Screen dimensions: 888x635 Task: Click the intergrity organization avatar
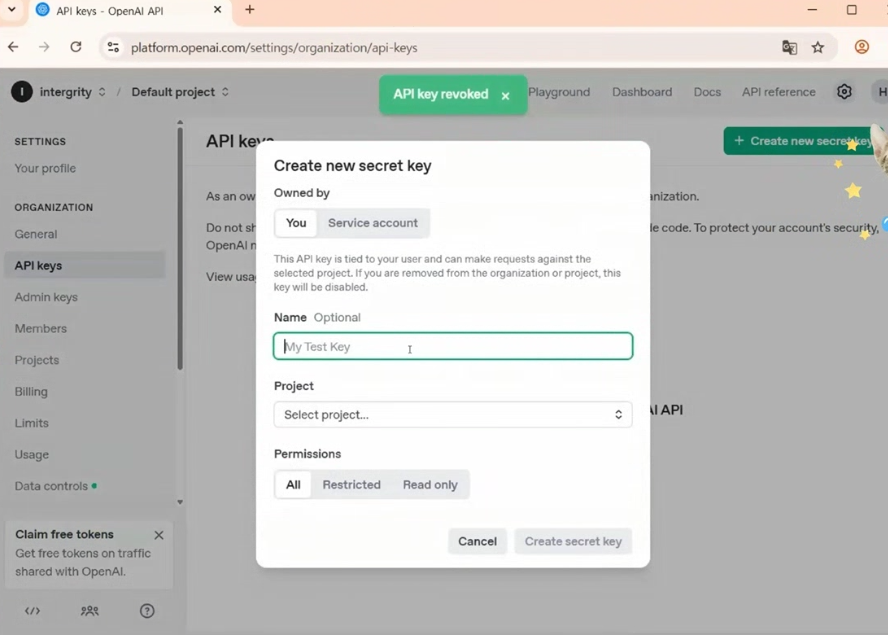(22, 92)
